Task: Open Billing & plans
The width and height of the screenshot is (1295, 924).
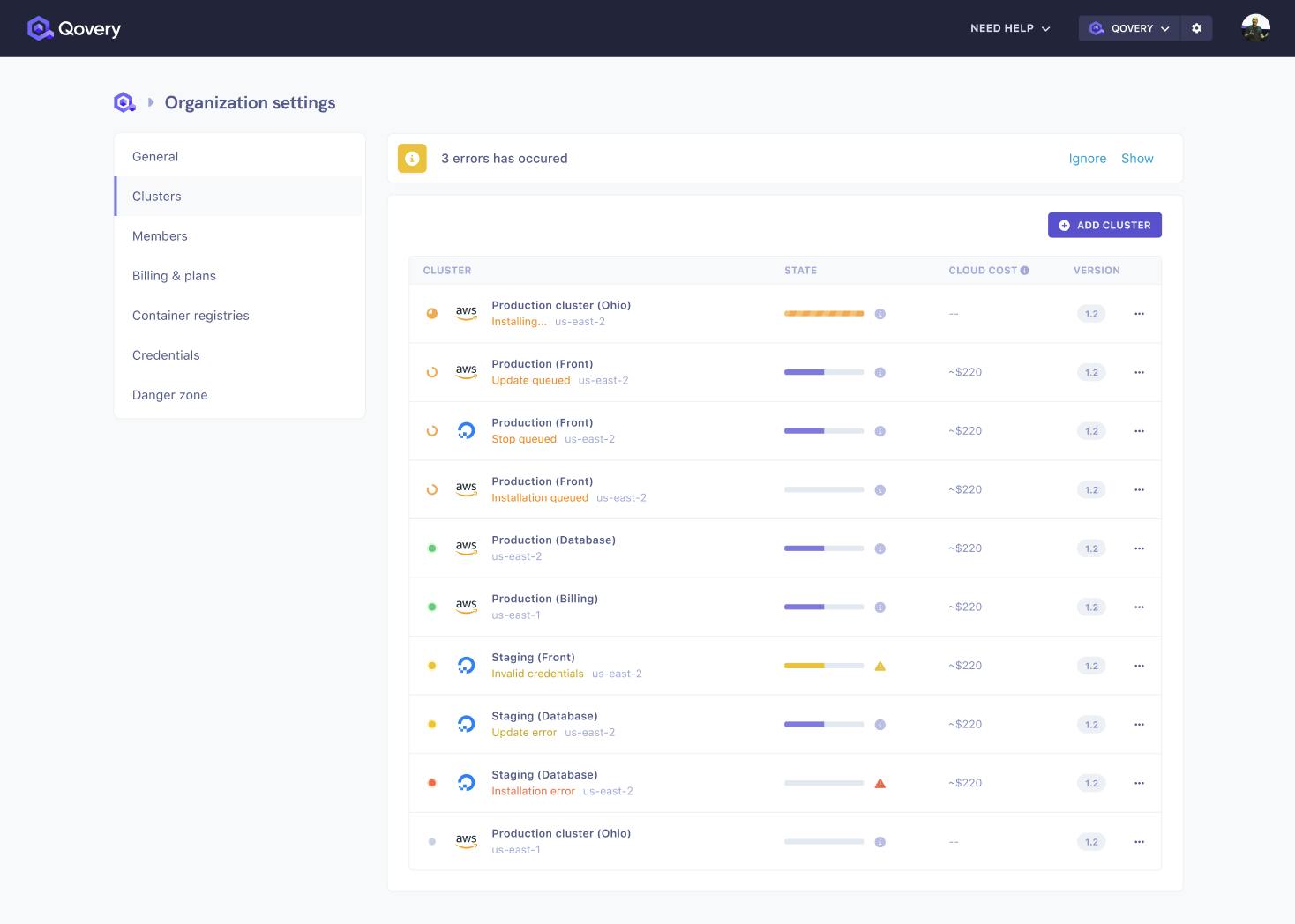Action: (x=238, y=276)
